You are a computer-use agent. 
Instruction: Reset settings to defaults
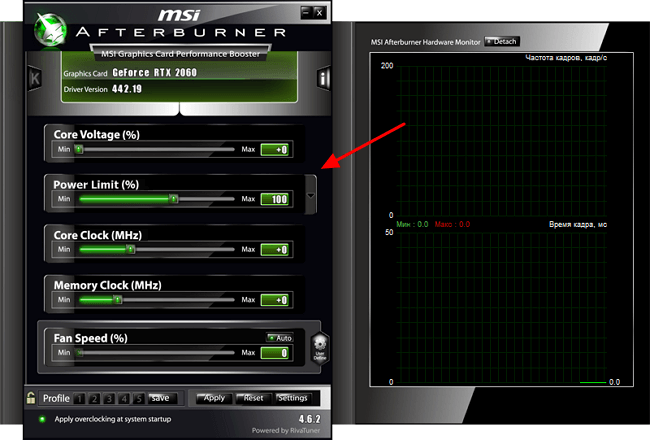click(x=254, y=398)
